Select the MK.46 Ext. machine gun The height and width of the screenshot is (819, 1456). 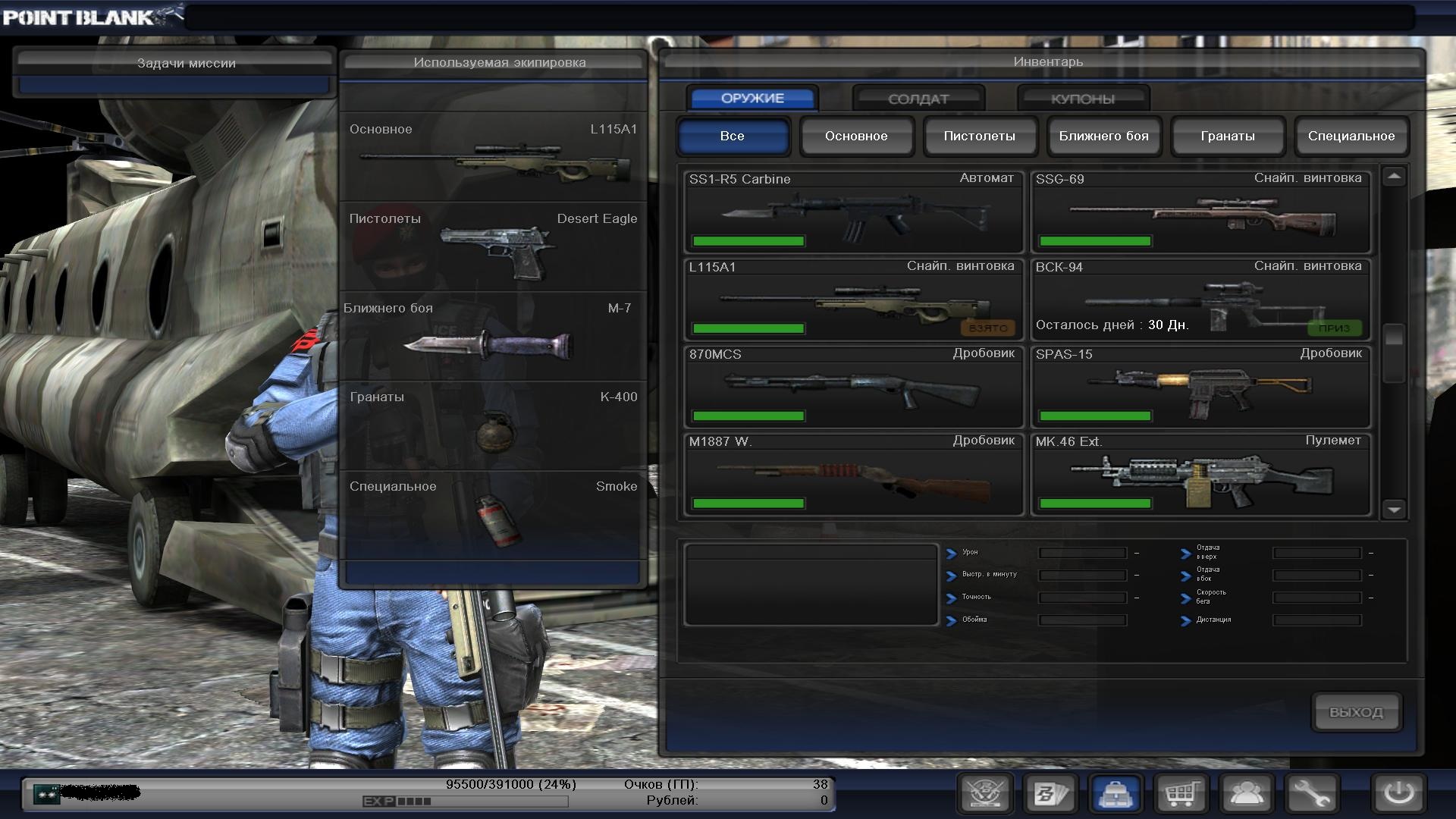[1200, 475]
